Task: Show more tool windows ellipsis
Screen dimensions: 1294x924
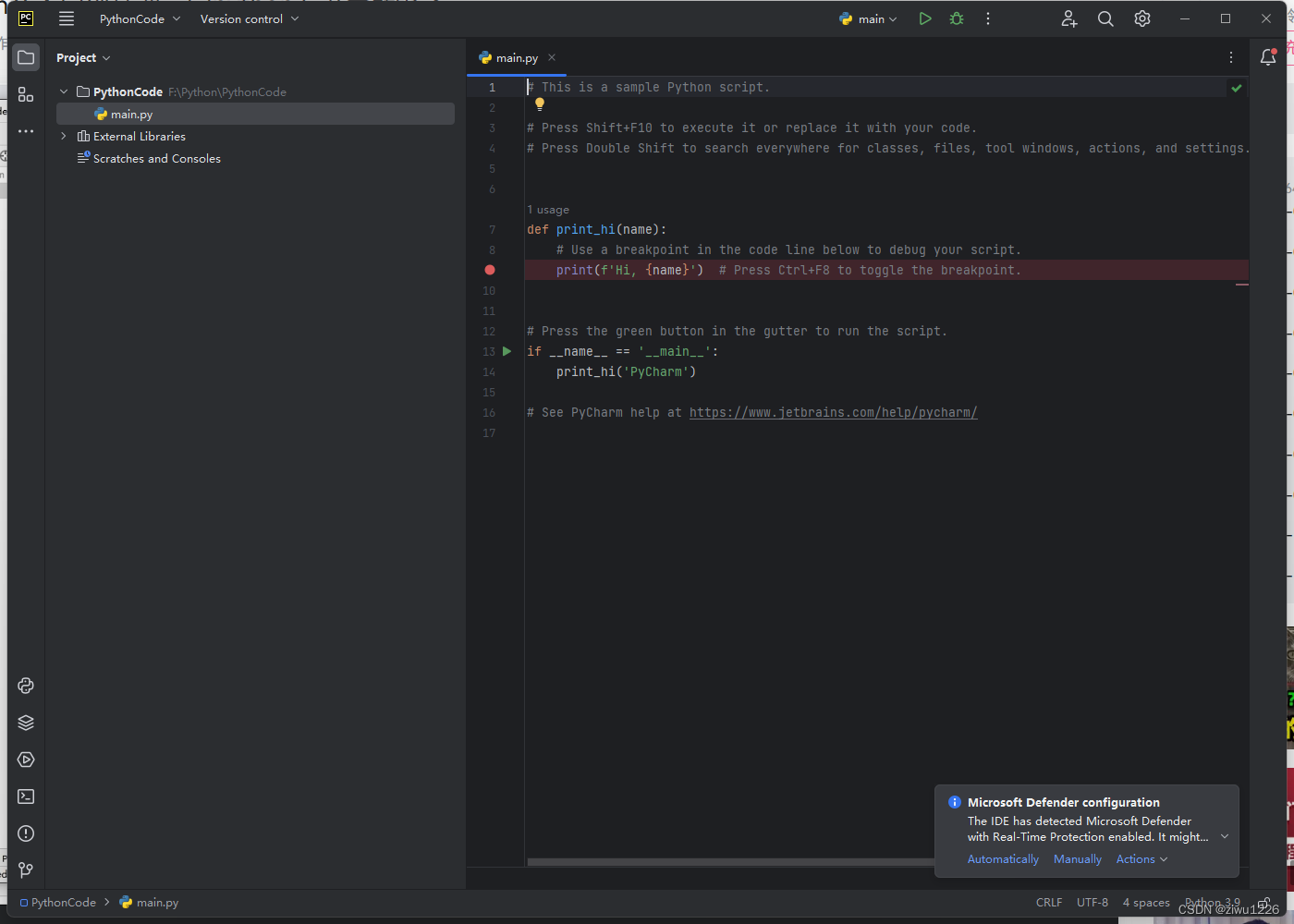Action: 26,131
